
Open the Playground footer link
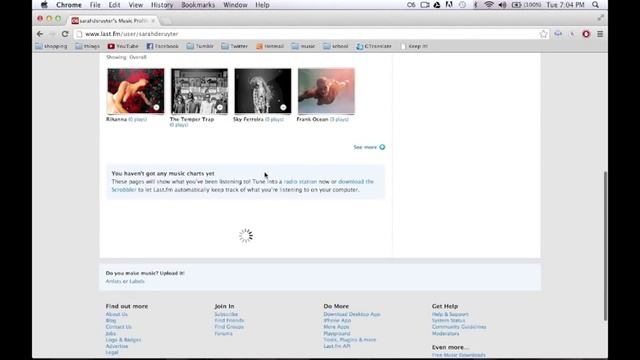(337, 333)
